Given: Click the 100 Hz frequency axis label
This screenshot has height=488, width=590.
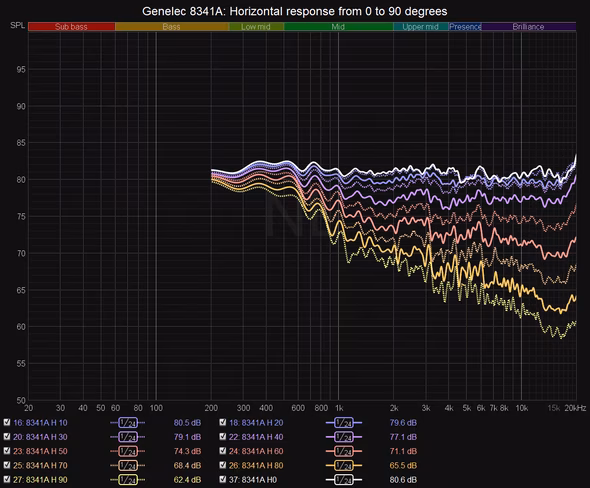Looking at the screenshot, I should 156,408.
